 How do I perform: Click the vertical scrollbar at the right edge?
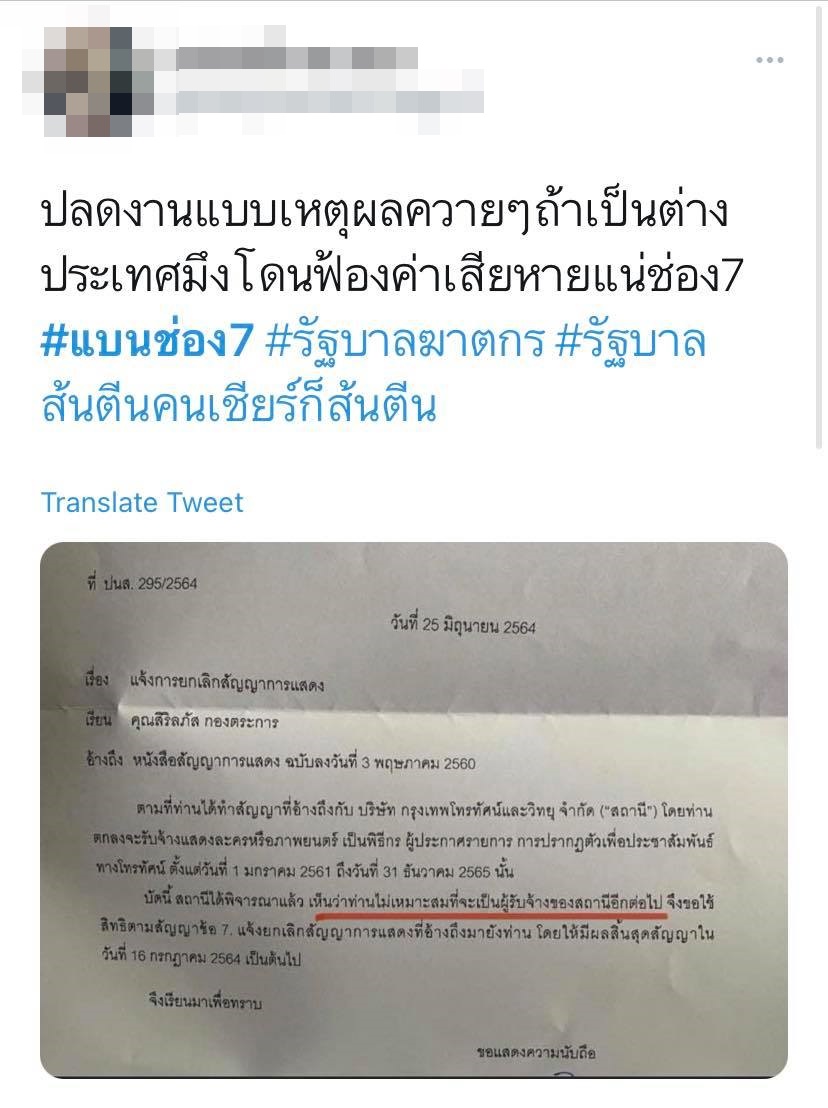pos(819,226)
